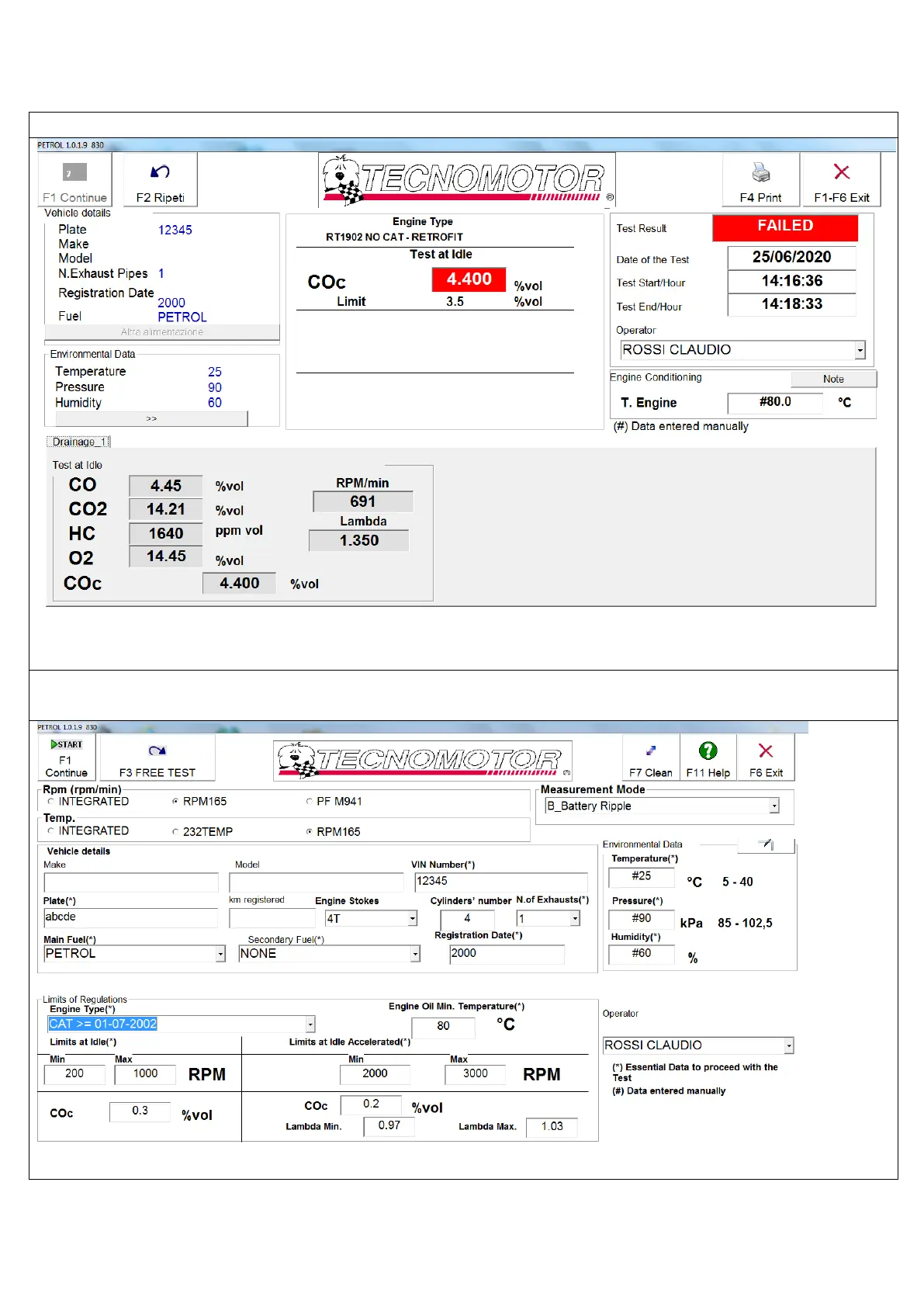Expand the Main Fuel PETROL dropdown
The image size is (924, 1307).
click(220, 954)
